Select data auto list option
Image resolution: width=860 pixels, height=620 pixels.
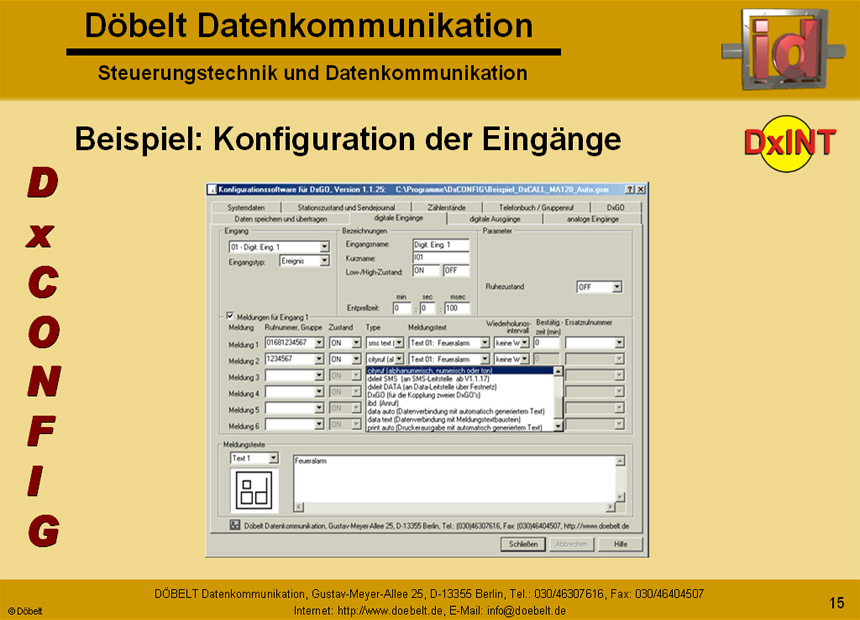pyautogui.click(x=460, y=411)
